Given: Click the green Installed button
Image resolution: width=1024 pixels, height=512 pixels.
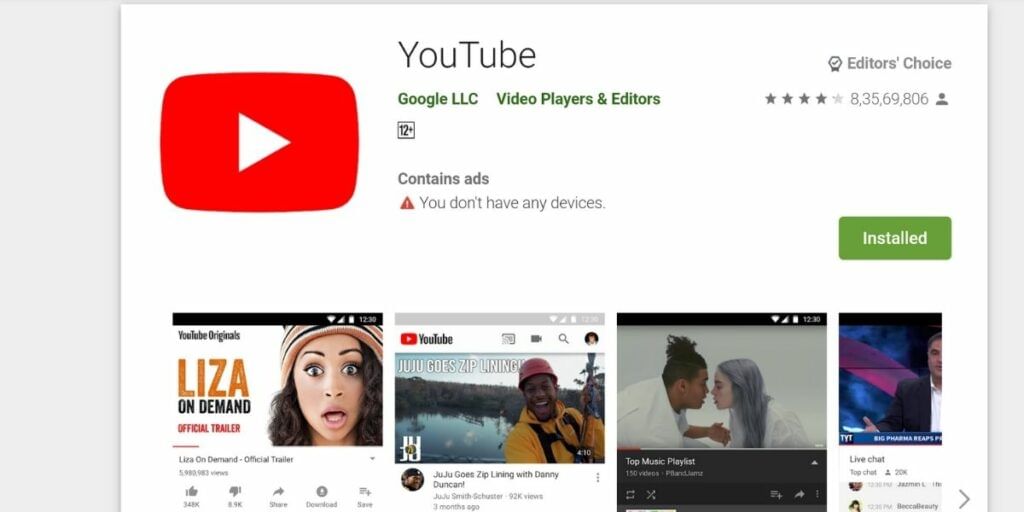Looking at the screenshot, I should coord(895,238).
